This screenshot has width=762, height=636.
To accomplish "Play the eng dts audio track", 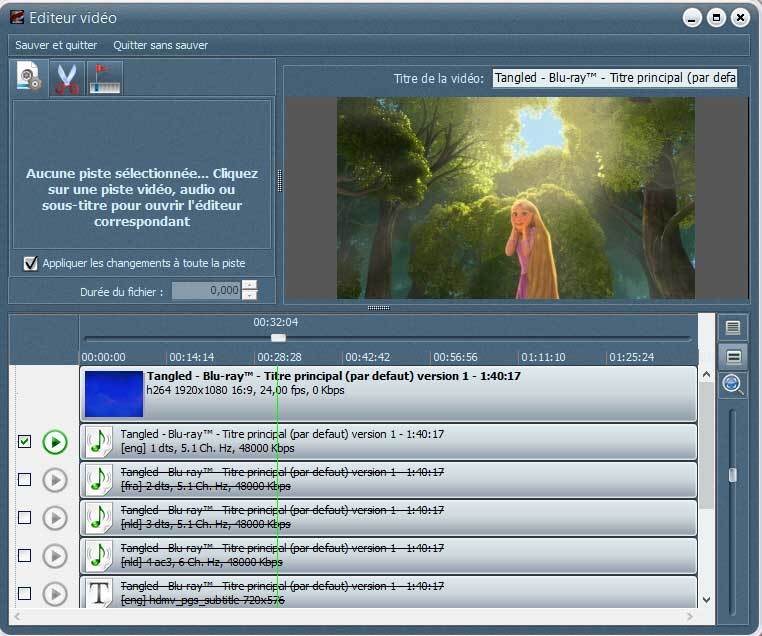I will (55, 442).
